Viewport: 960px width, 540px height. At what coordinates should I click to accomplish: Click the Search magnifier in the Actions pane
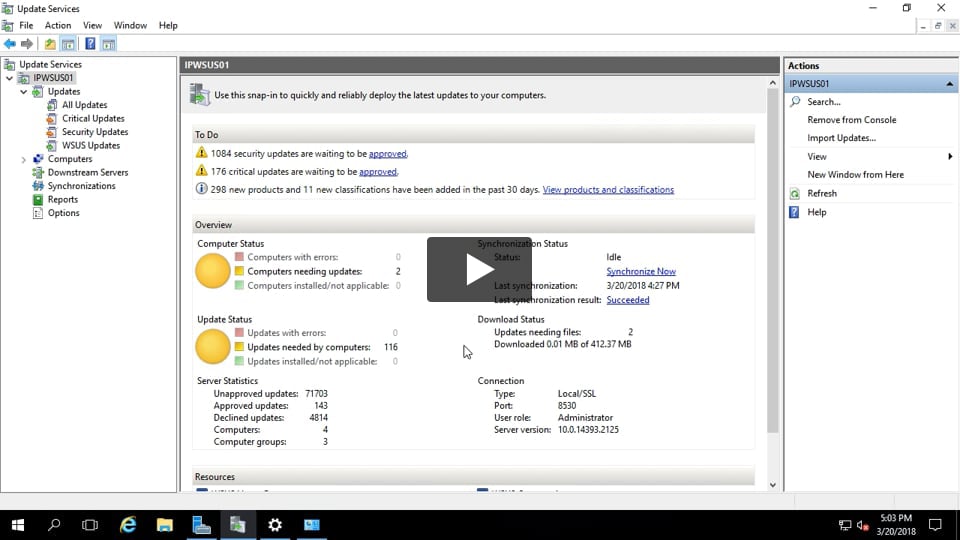point(795,102)
